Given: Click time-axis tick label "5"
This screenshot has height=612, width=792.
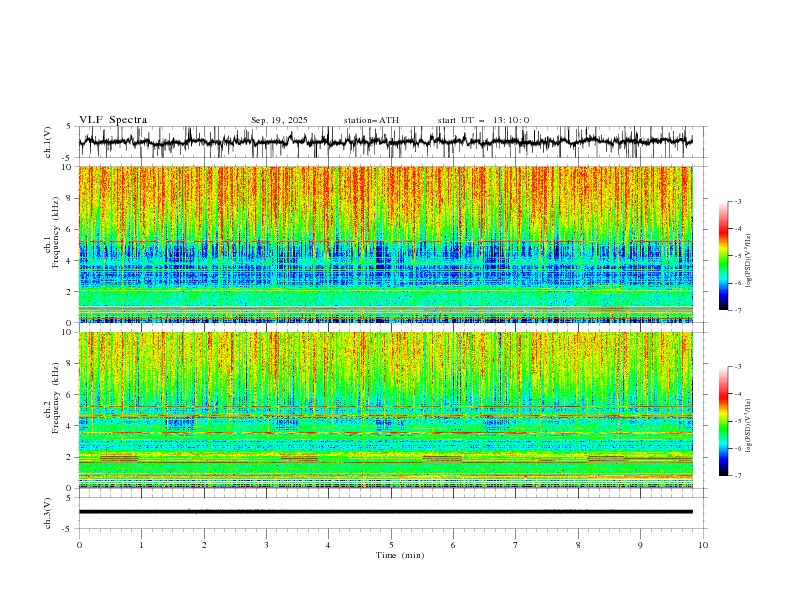Looking at the screenshot, I should (391, 545).
